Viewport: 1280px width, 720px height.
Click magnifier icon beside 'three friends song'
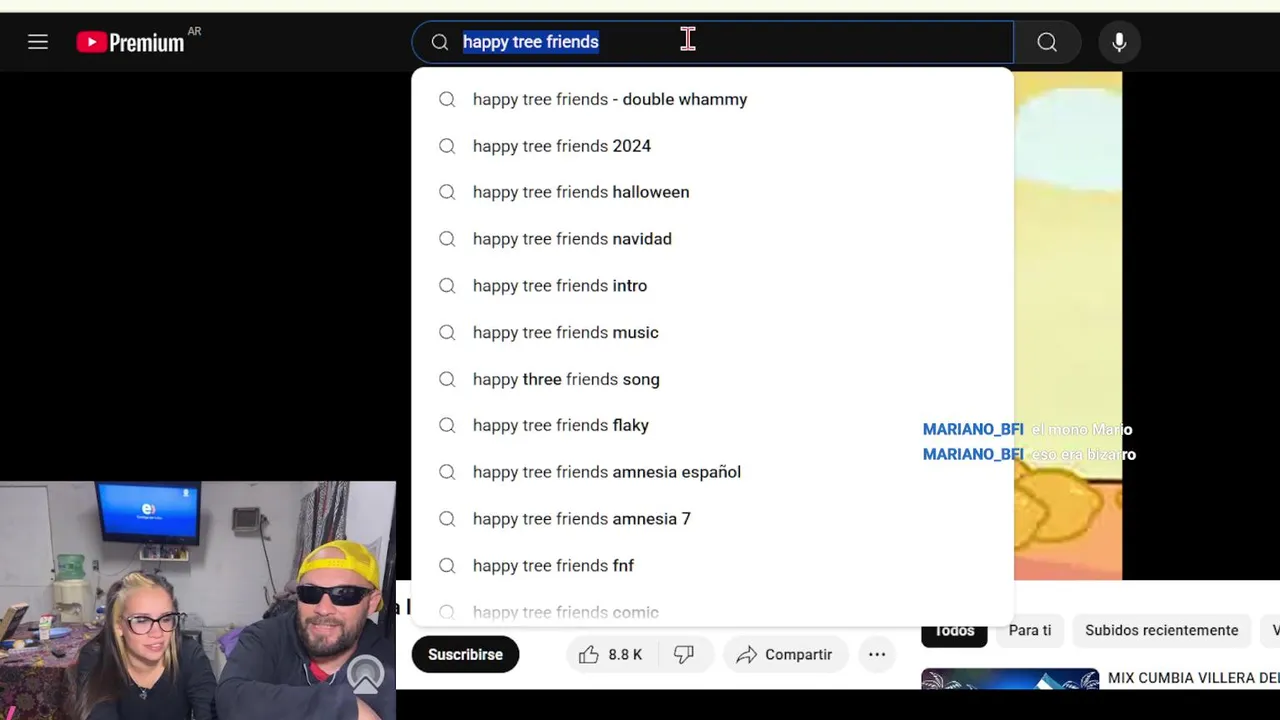click(x=447, y=379)
